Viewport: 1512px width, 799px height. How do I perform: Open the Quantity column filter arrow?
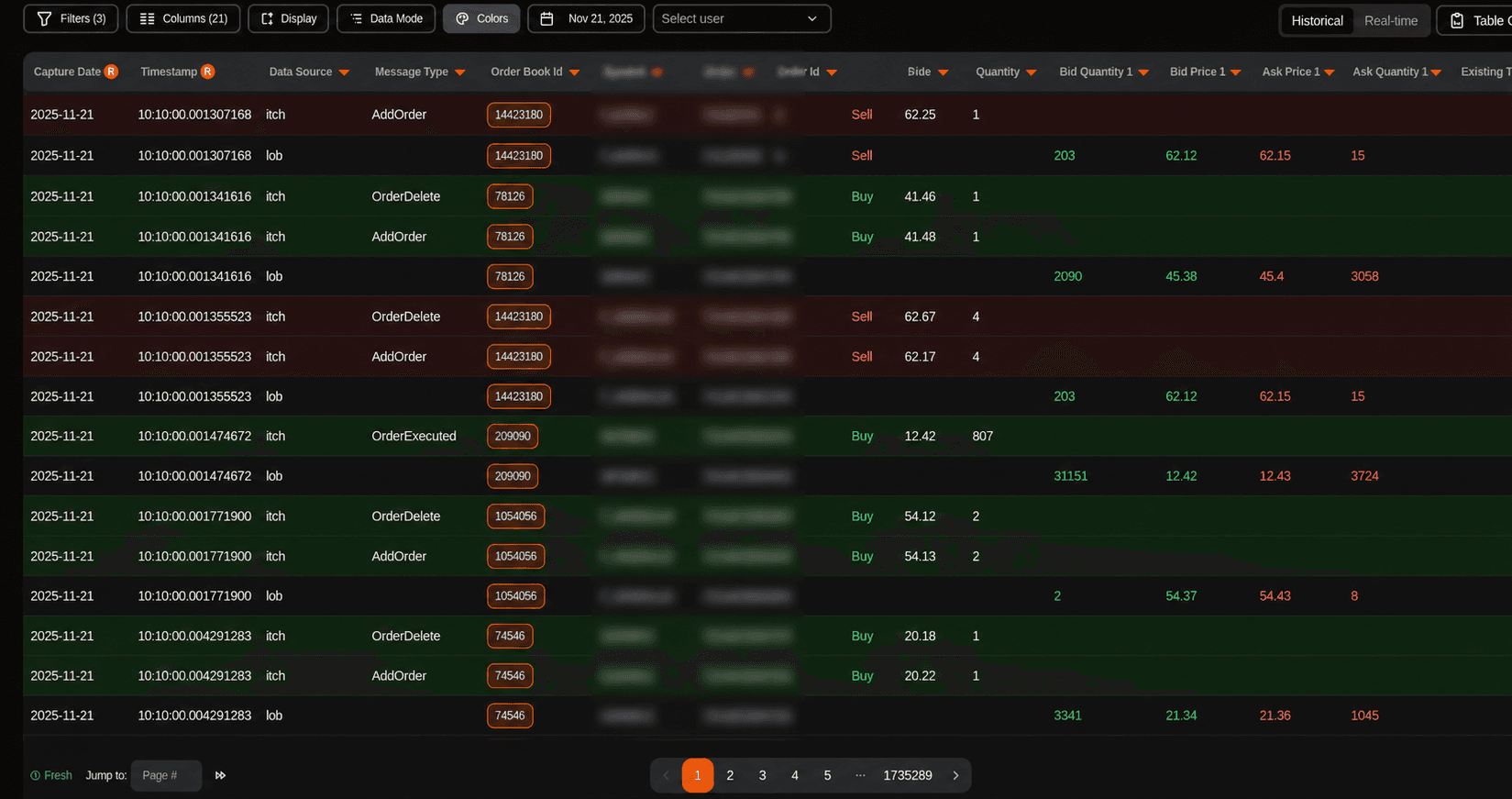(x=1031, y=72)
